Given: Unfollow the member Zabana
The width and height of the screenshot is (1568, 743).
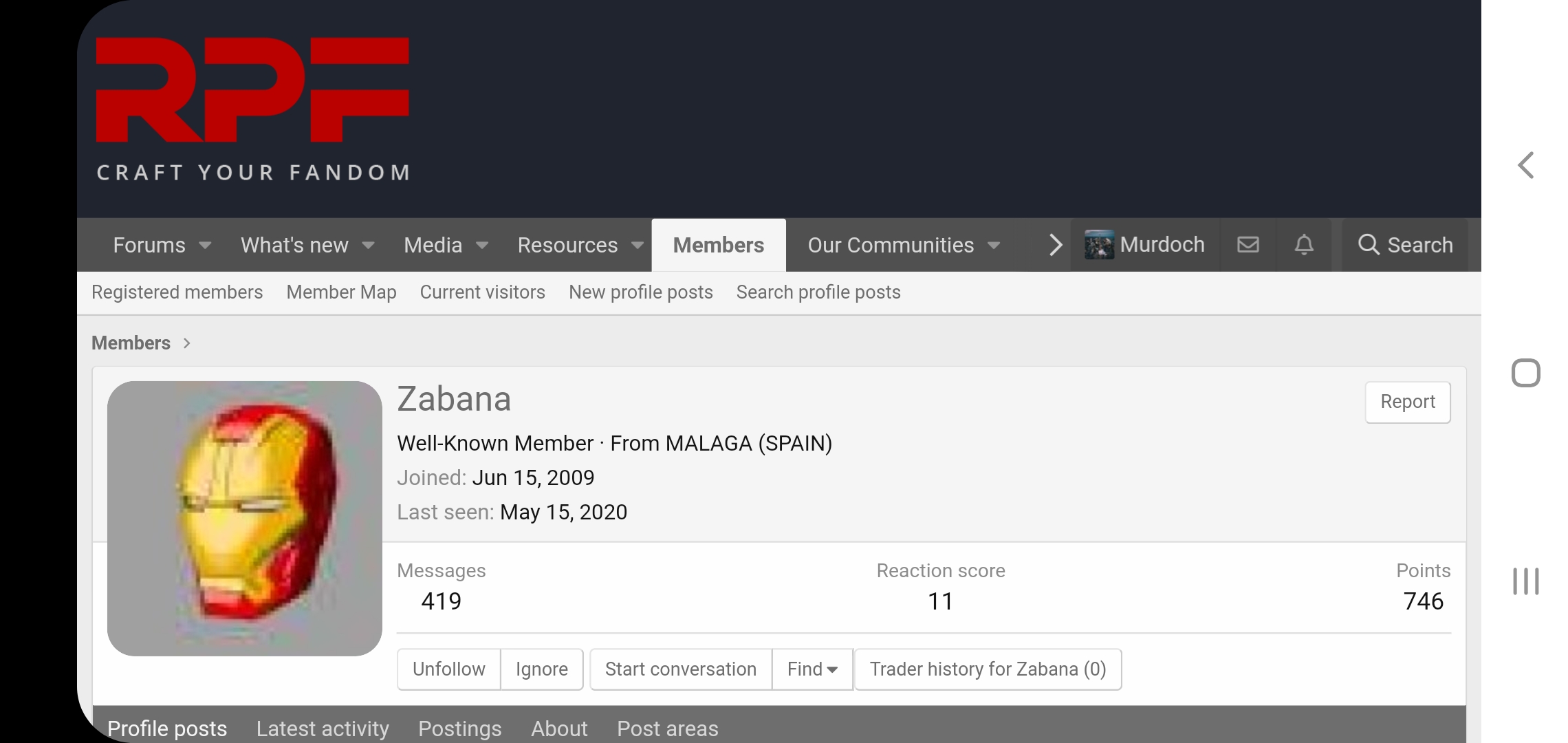Looking at the screenshot, I should point(449,669).
